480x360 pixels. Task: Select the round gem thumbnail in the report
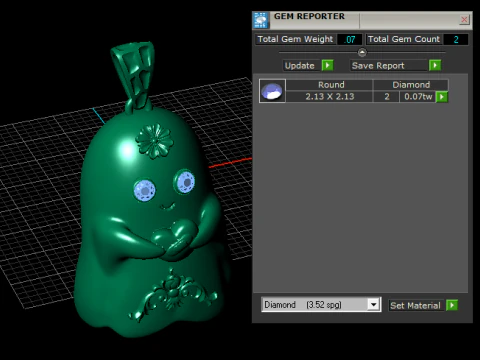(272, 91)
